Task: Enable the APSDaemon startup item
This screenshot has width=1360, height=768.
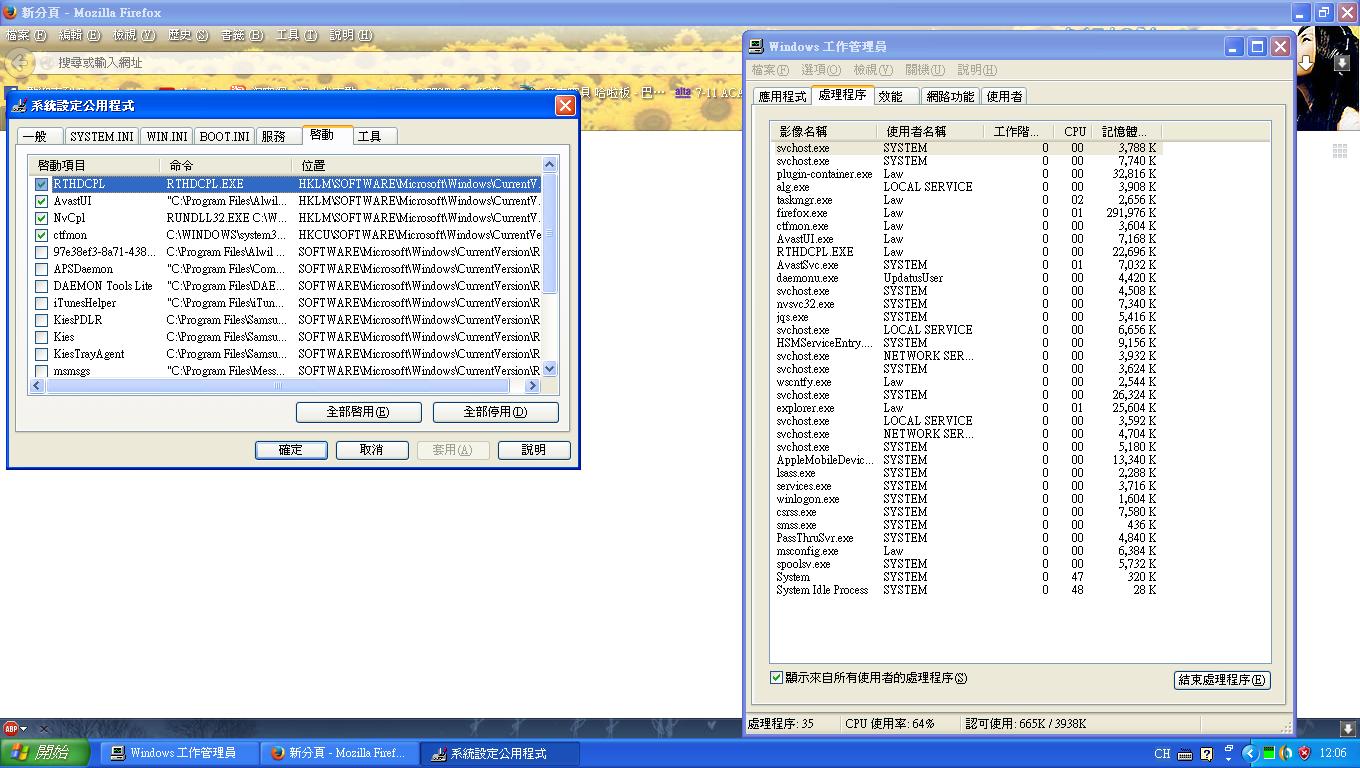Action: tap(41, 269)
